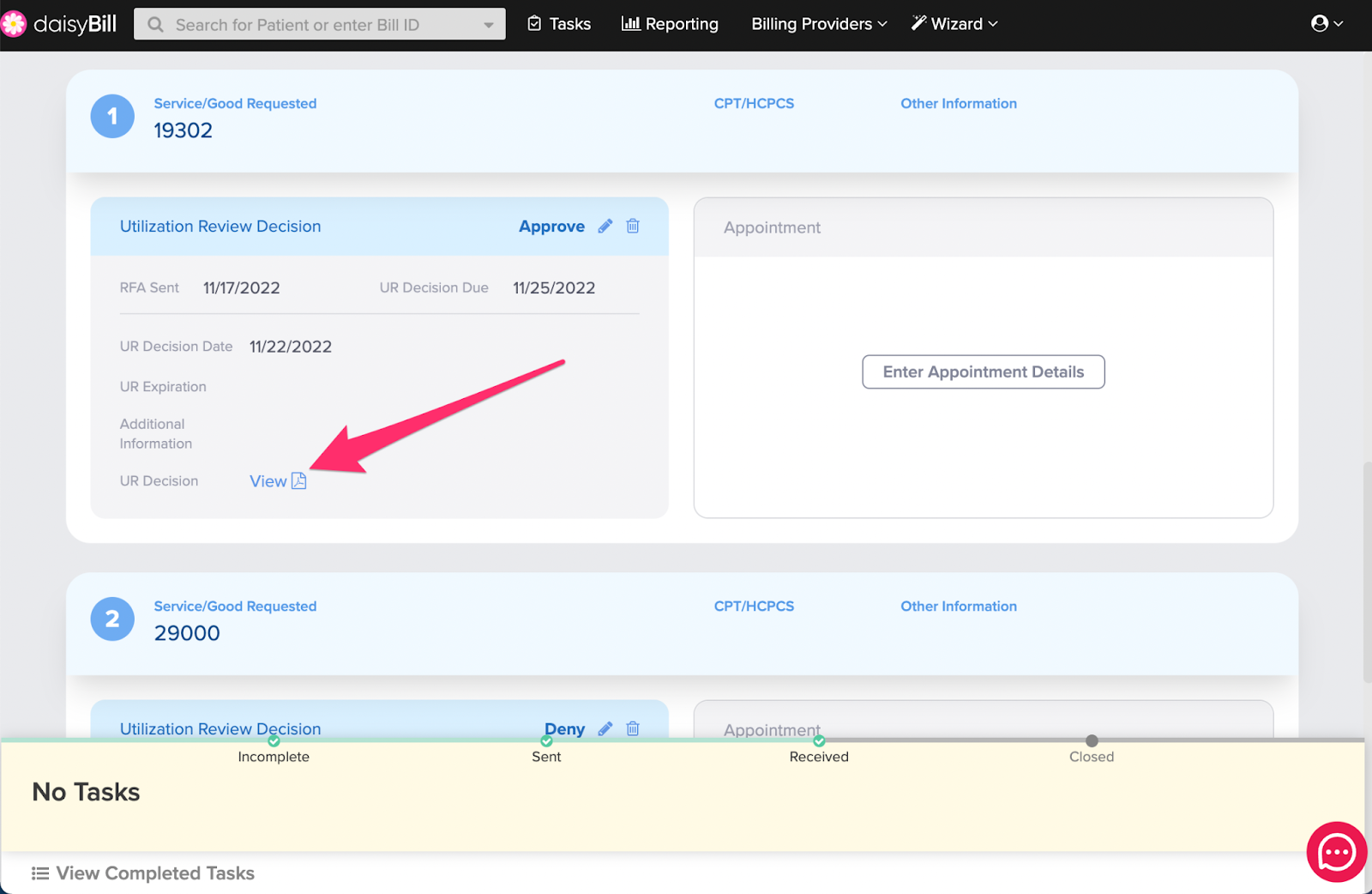Open the Reporting page
1372x894 pixels.
pyautogui.click(x=670, y=24)
